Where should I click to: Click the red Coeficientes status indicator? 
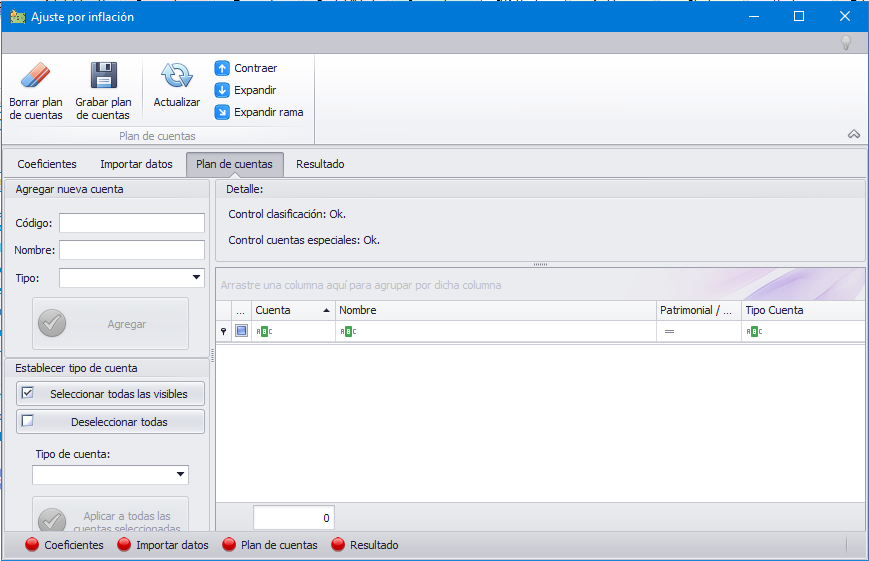point(32,545)
